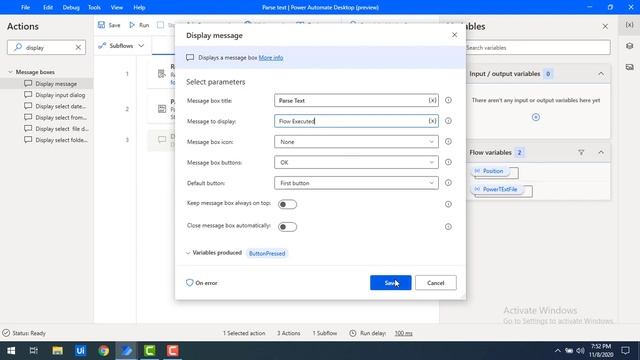640x360 pixels.
Task: Insert variable in Message box title field
Action: (x=432, y=100)
